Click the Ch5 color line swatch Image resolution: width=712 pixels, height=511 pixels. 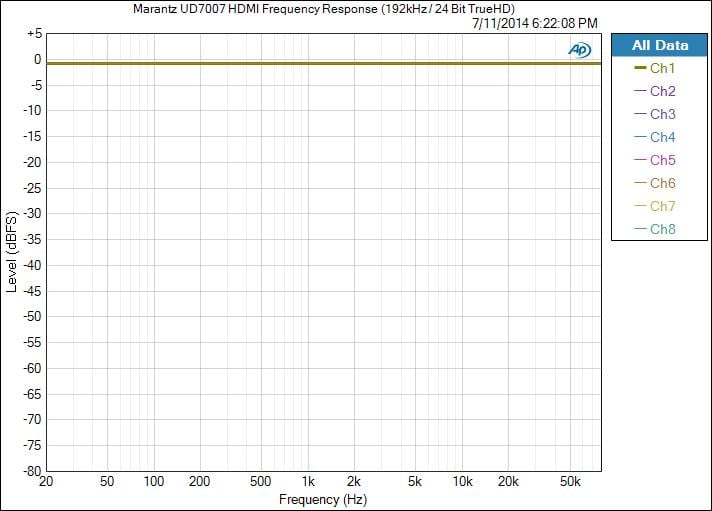click(640, 160)
